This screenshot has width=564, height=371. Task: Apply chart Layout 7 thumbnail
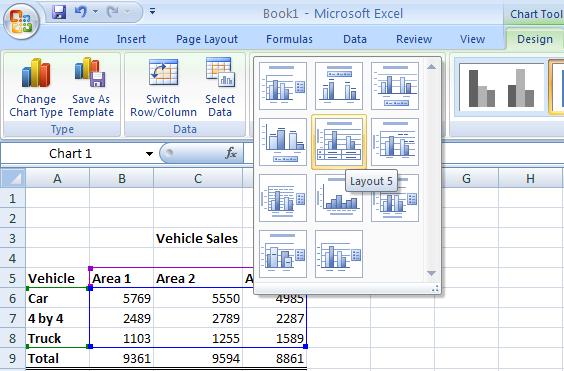pos(283,198)
